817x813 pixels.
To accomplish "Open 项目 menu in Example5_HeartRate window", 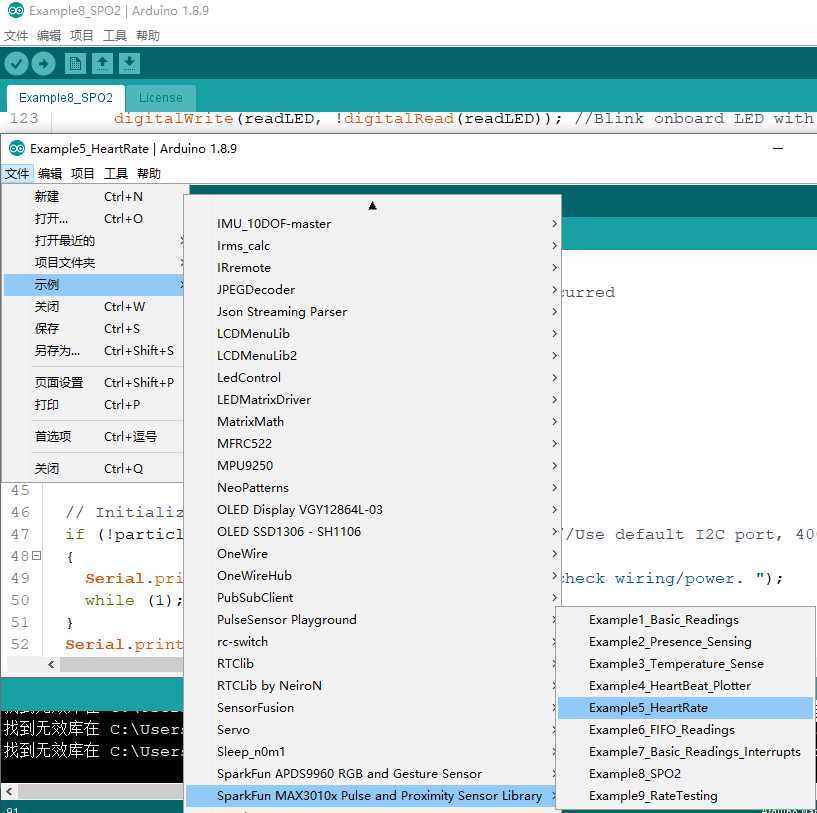I will tap(82, 174).
